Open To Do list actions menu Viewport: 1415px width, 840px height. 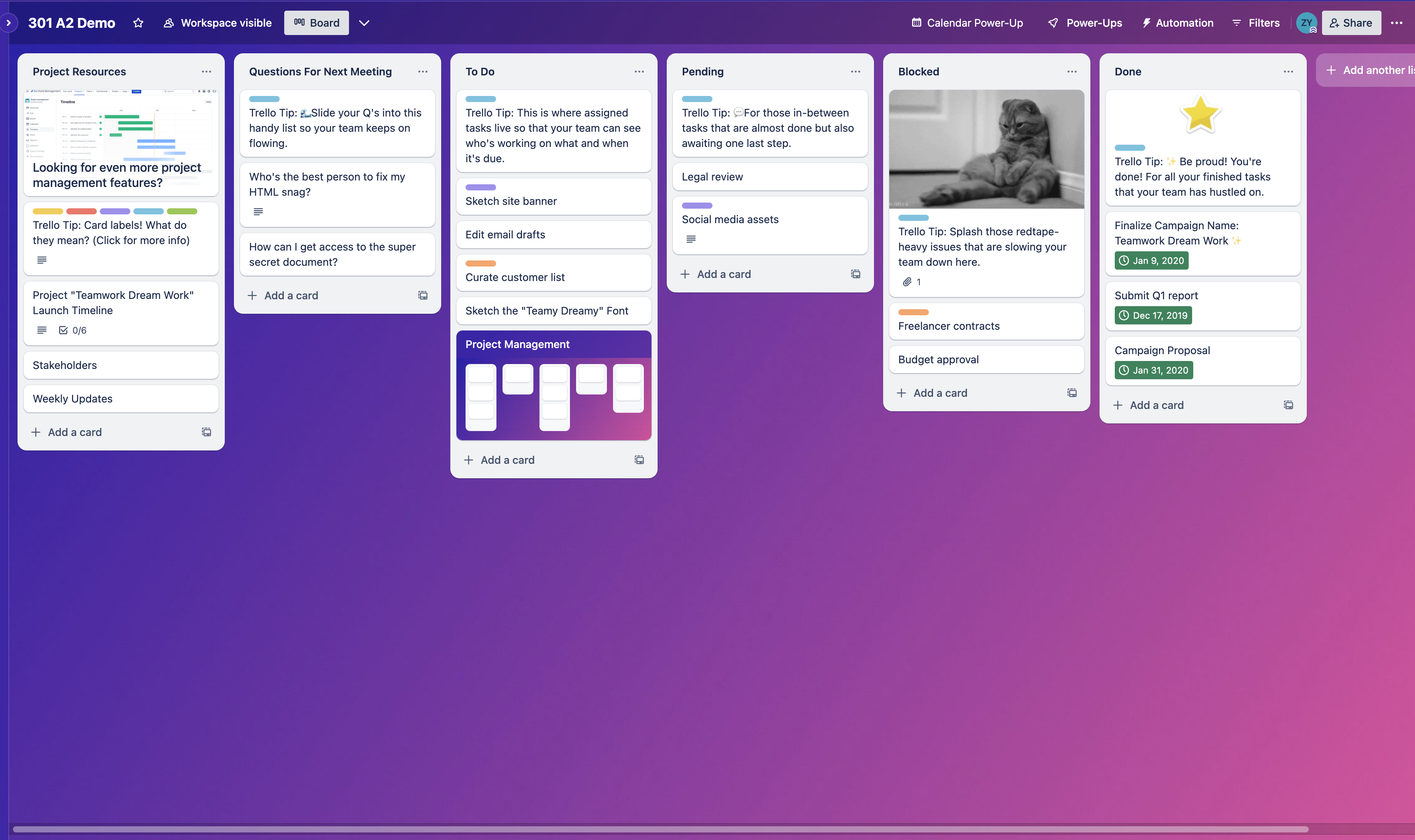[x=639, y=71]
